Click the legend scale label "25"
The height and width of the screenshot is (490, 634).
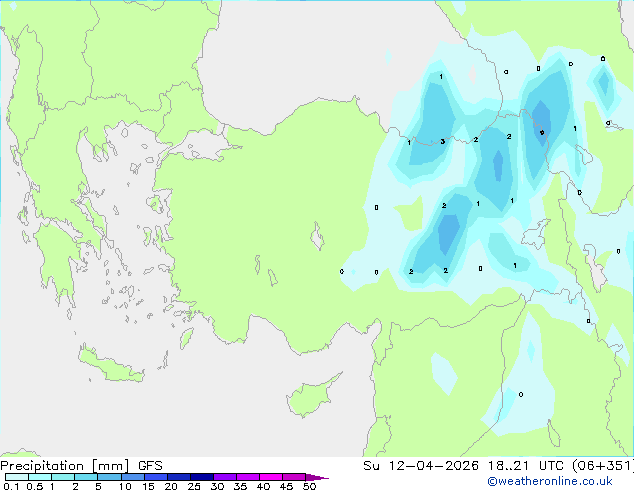[194, 486]
